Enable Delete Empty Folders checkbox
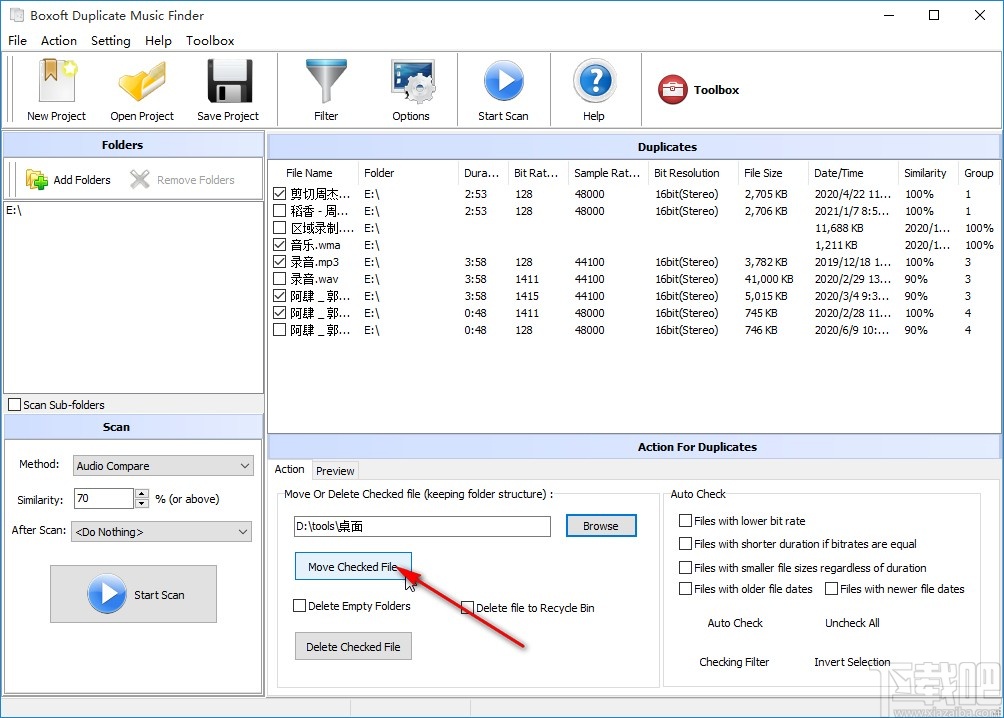1004x718 pixels. pos(299,605)
